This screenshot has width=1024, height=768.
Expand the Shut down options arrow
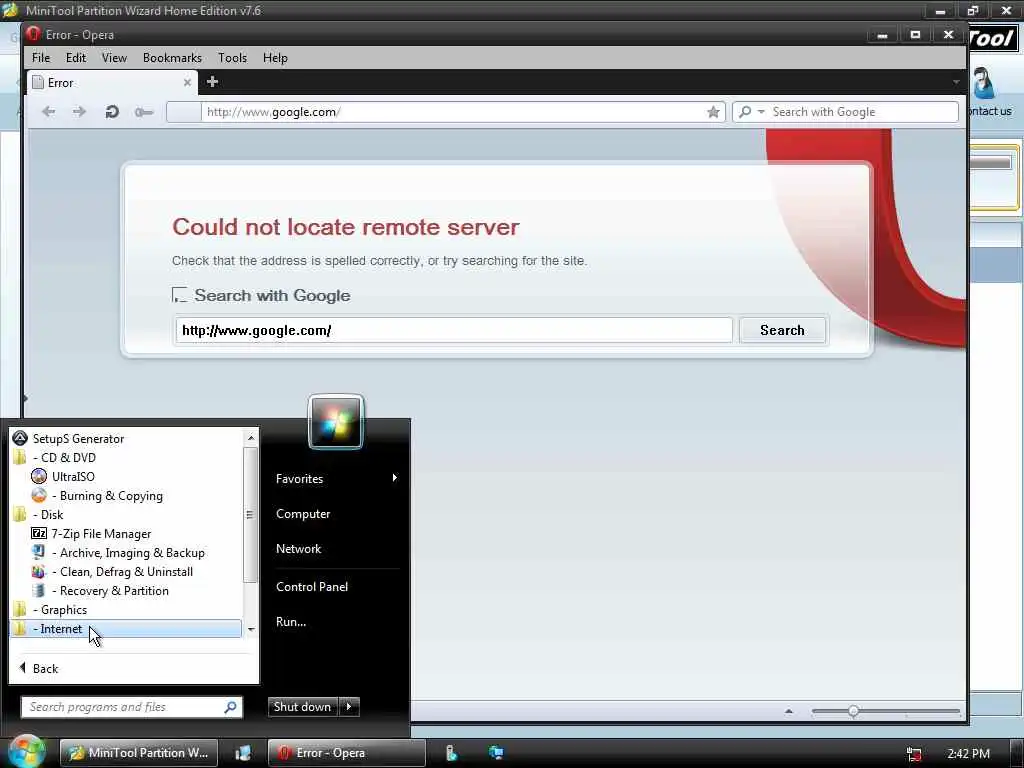pos(349,707)
